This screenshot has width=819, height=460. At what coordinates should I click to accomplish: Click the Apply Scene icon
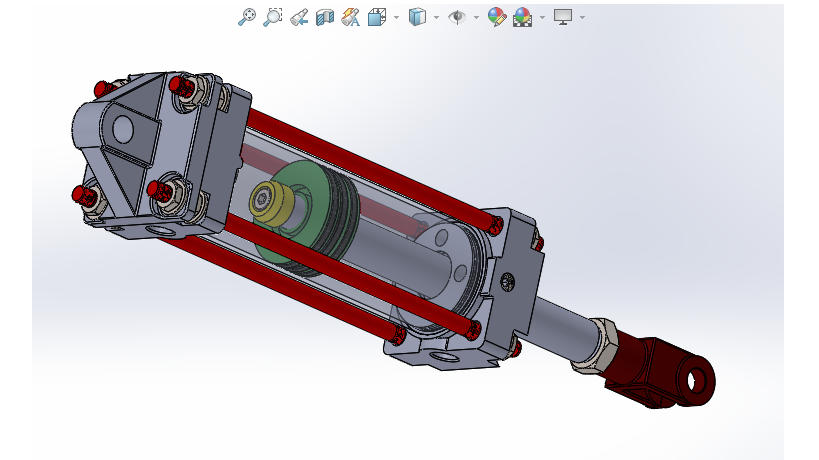point(522,17)
